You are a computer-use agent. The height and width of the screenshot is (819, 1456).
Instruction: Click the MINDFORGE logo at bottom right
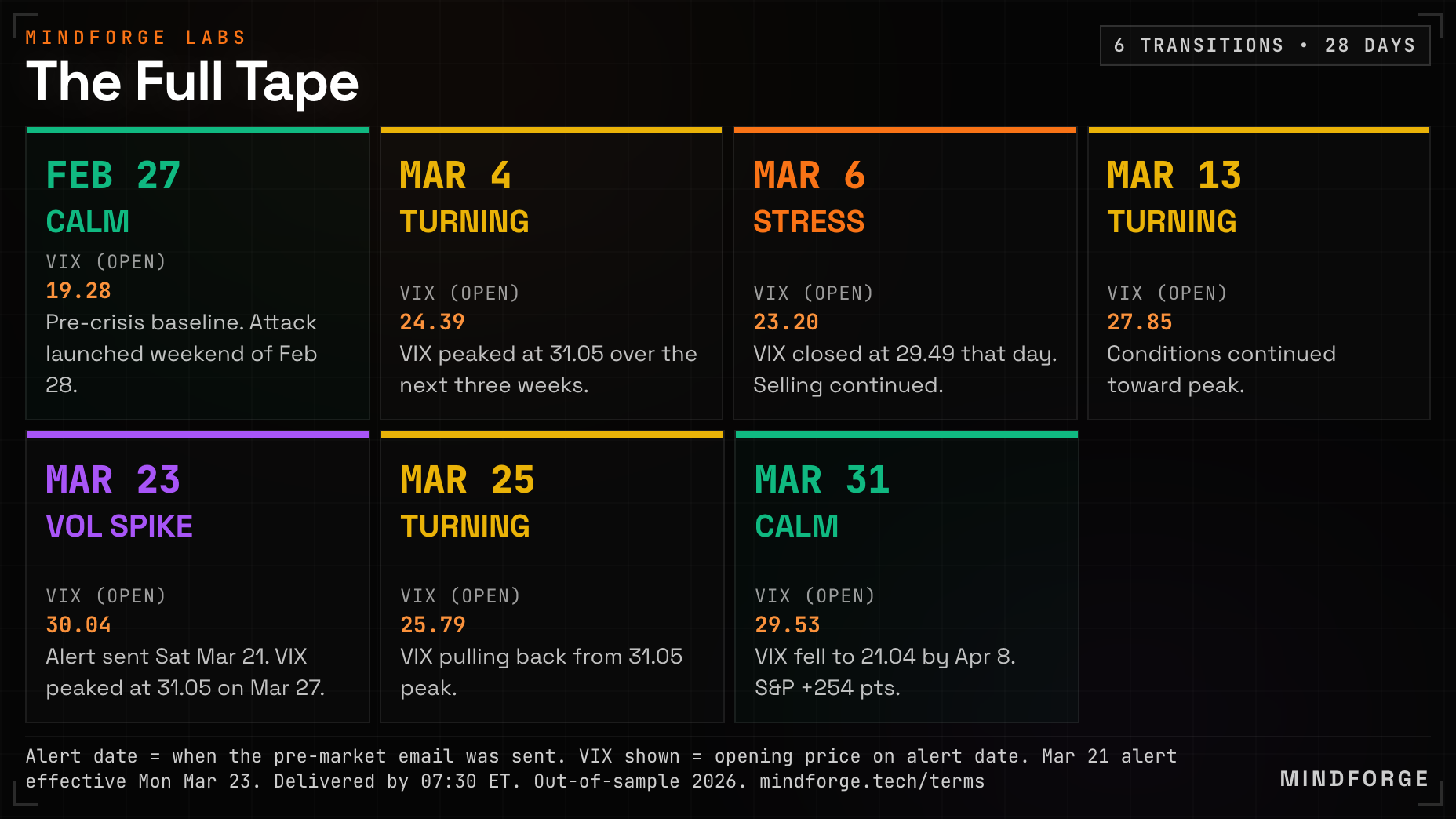[x=1354, y=778]
